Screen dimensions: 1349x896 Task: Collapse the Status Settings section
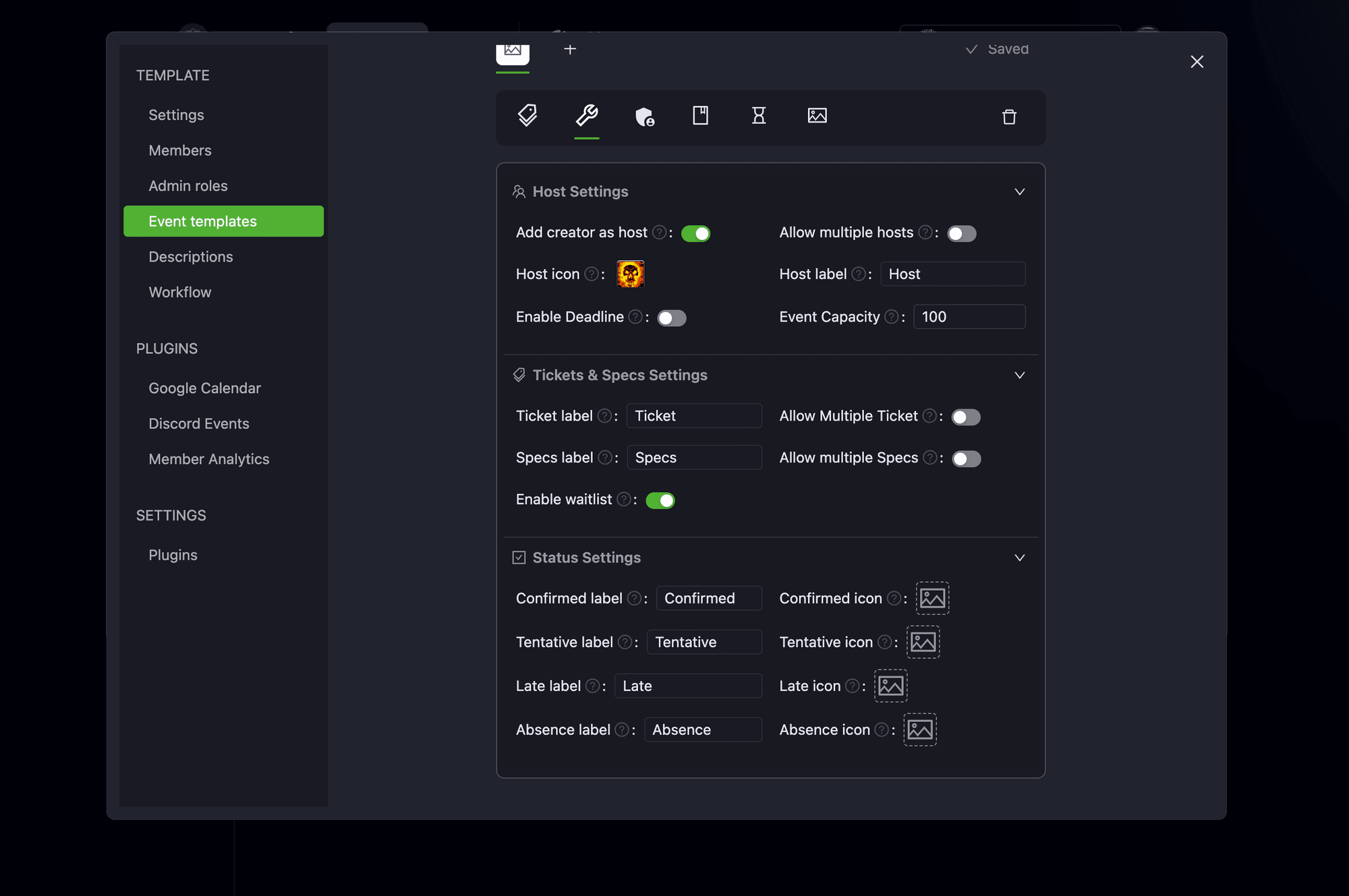tap(1019, 558)
